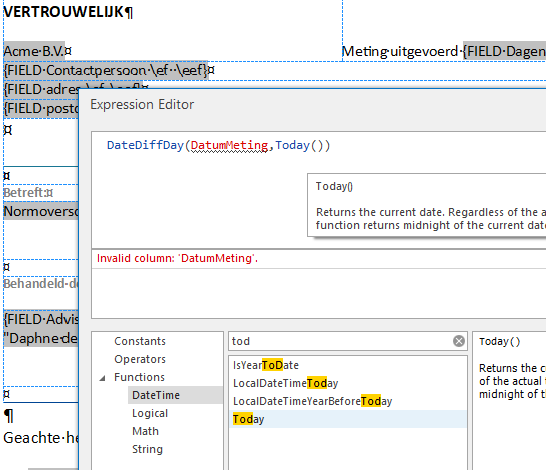Choose the Today function entry
Viewport: 546px width, 470px height.
pyautogui.click(x=348, y=419)
